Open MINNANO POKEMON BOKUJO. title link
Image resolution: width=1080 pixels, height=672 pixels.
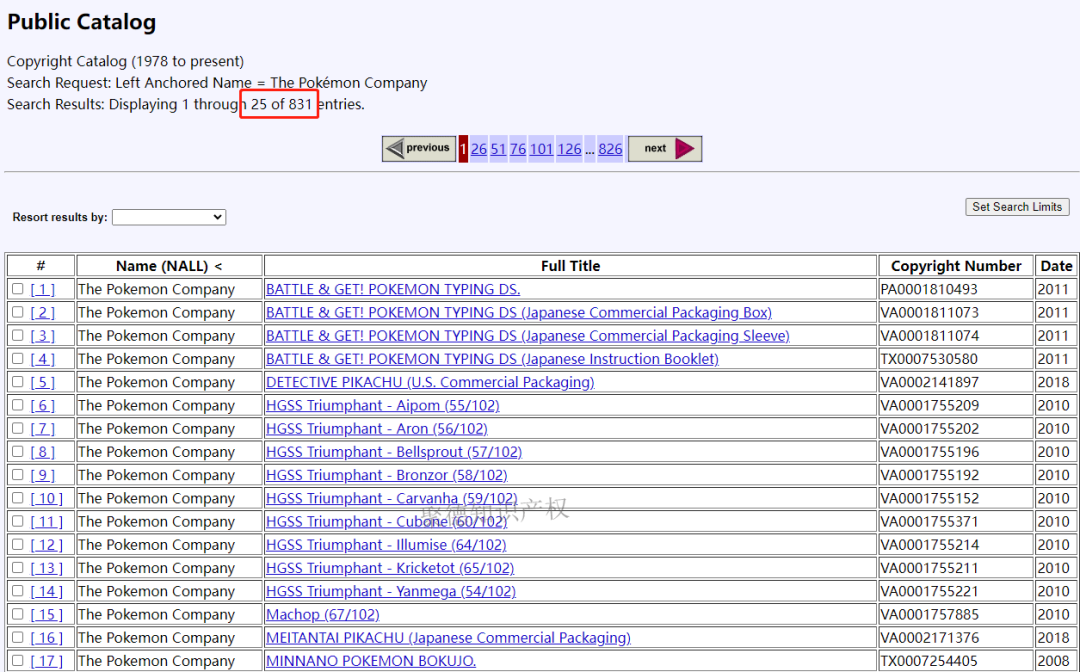371,661
